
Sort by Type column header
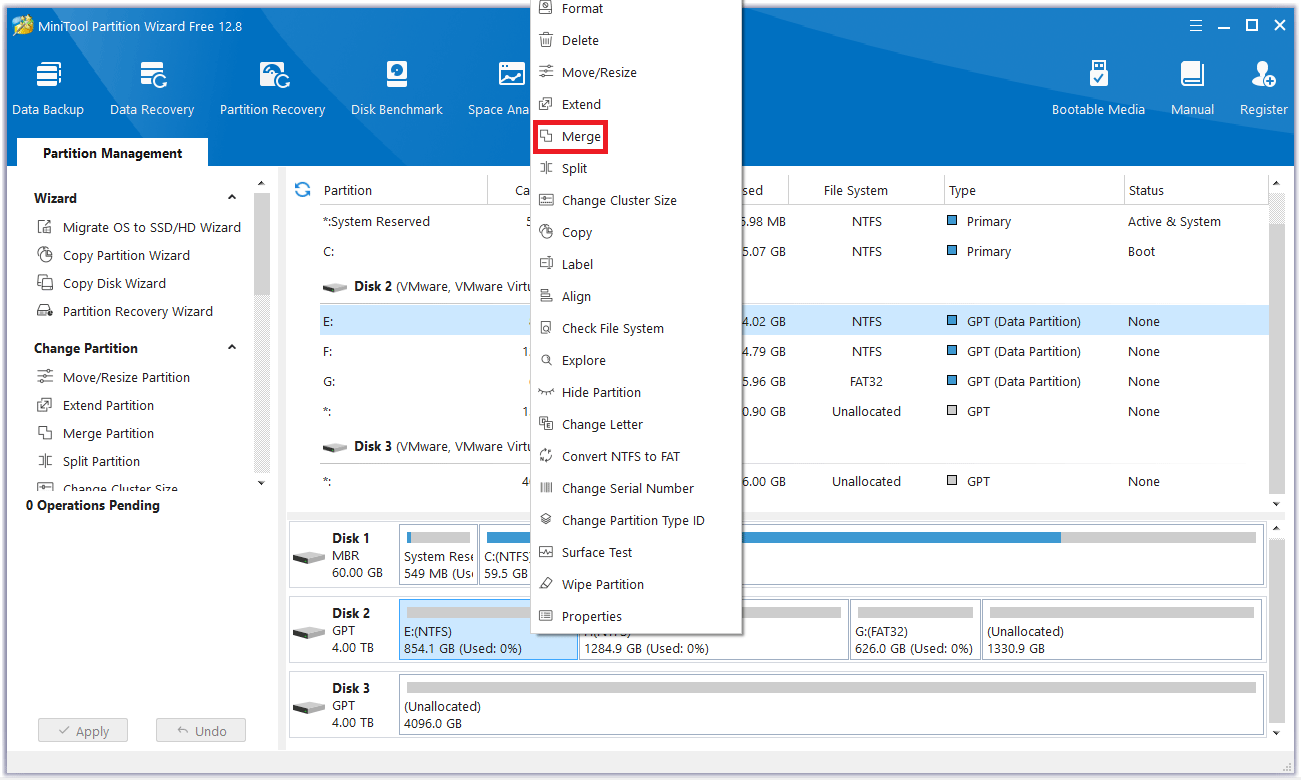1034,190
